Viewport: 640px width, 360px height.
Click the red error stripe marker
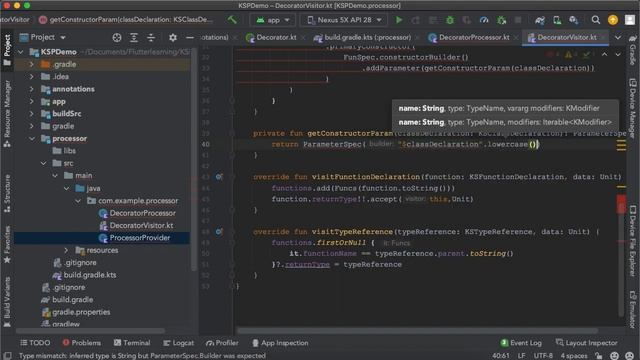[x=621, y=204]
